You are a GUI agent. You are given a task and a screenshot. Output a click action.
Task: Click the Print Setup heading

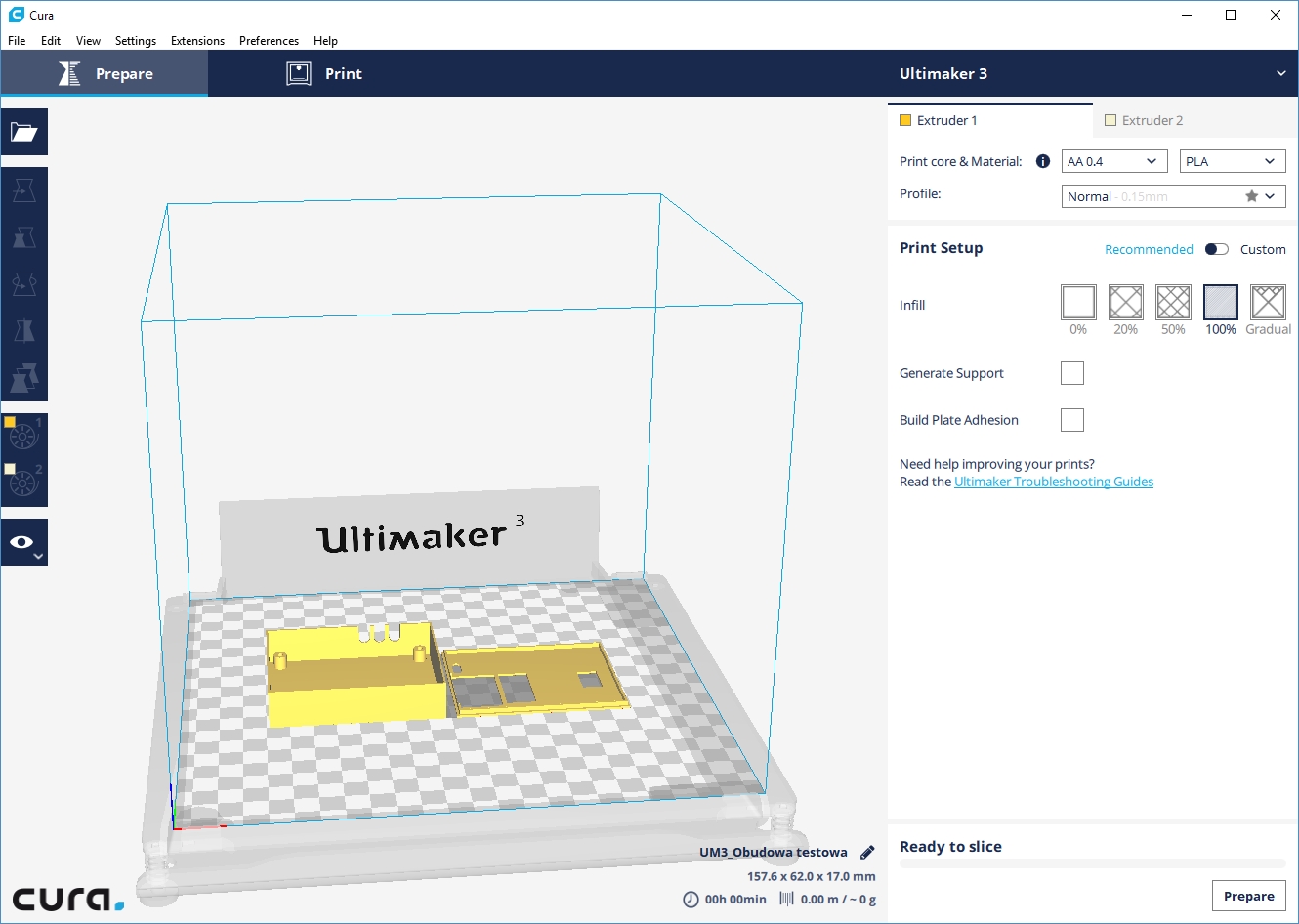942,248
